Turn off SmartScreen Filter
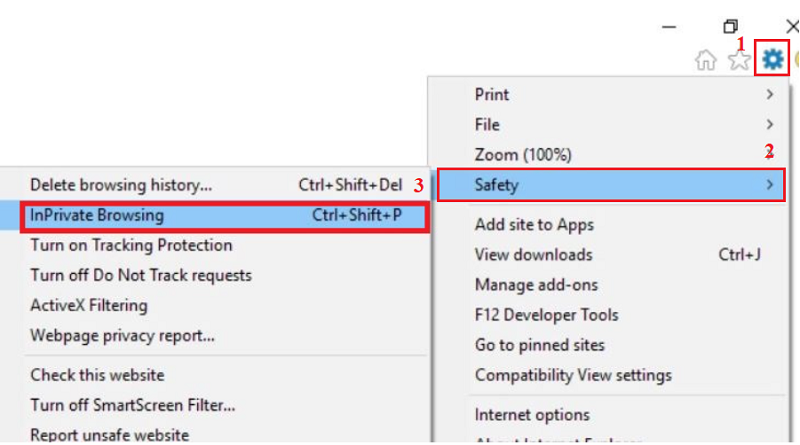Screen dimensions: 800x445 click(x=133, y=405)
